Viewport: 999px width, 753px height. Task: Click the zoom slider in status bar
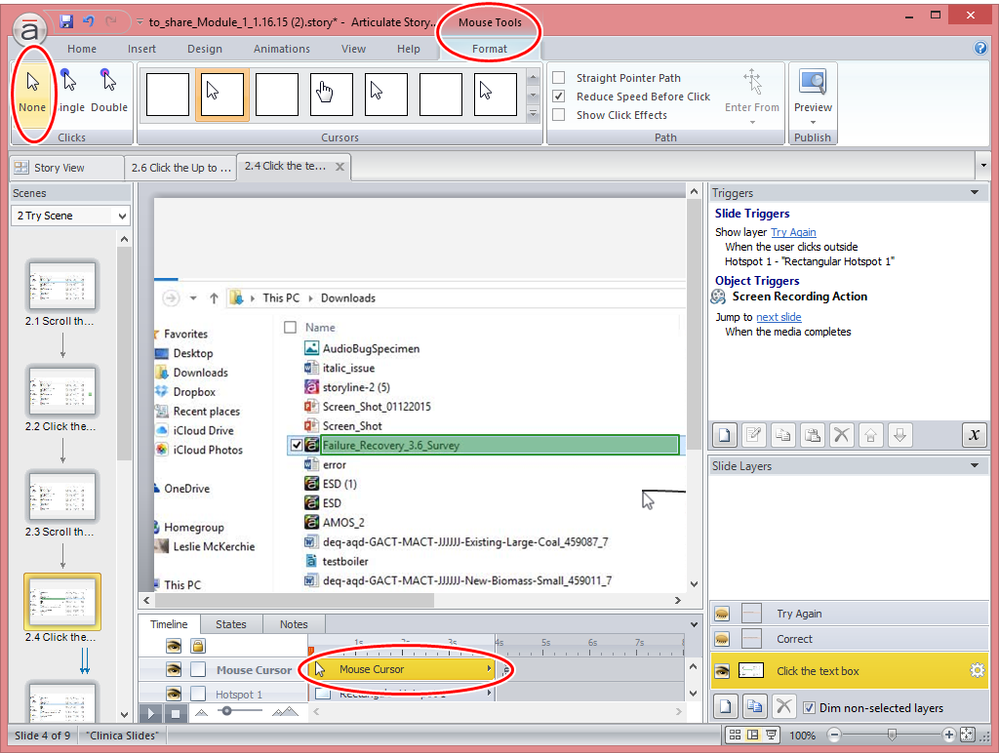pyautogui.click(x=892, y=735)
